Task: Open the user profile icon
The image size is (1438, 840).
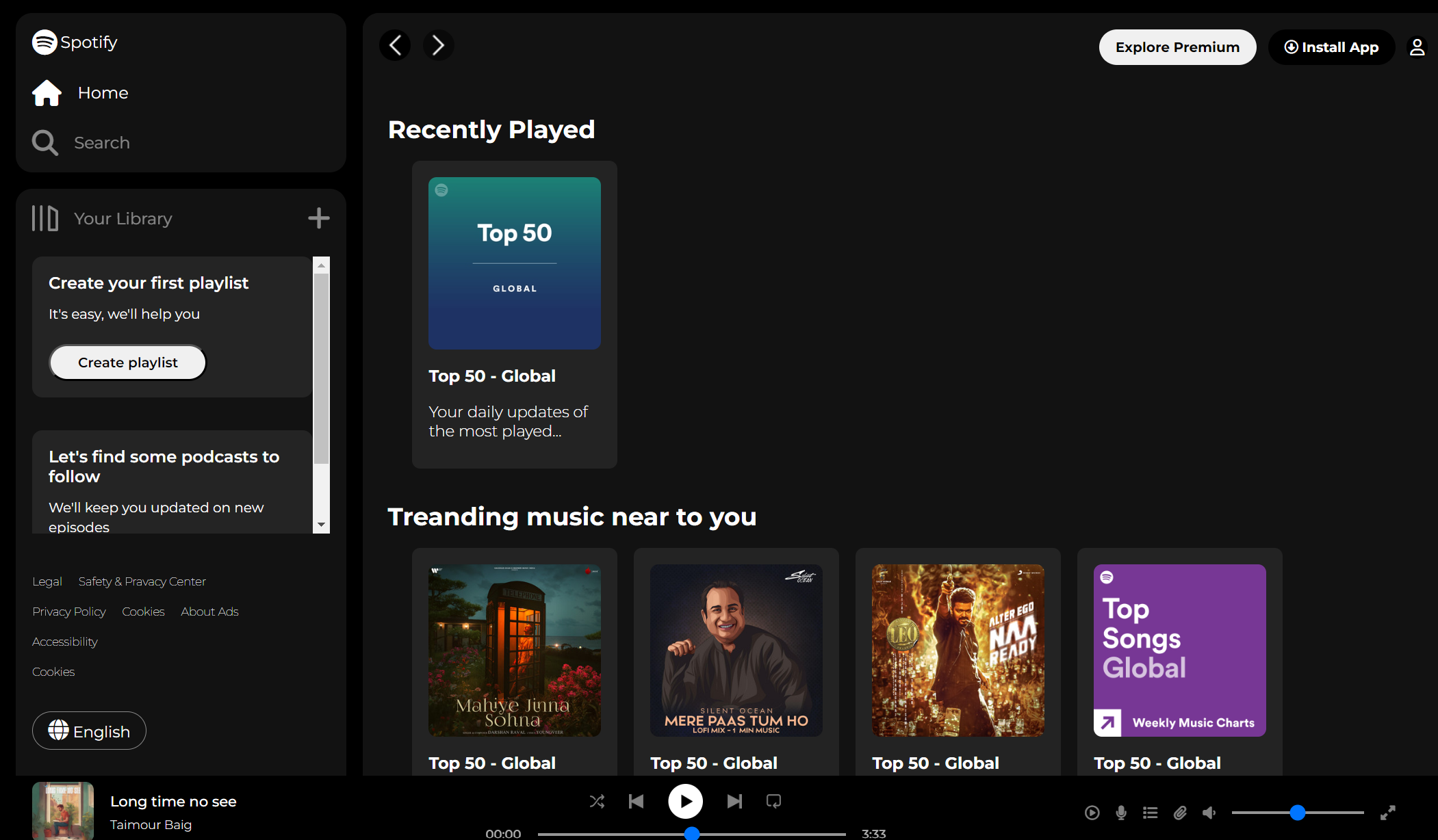Action: [x=1417, y=47]
